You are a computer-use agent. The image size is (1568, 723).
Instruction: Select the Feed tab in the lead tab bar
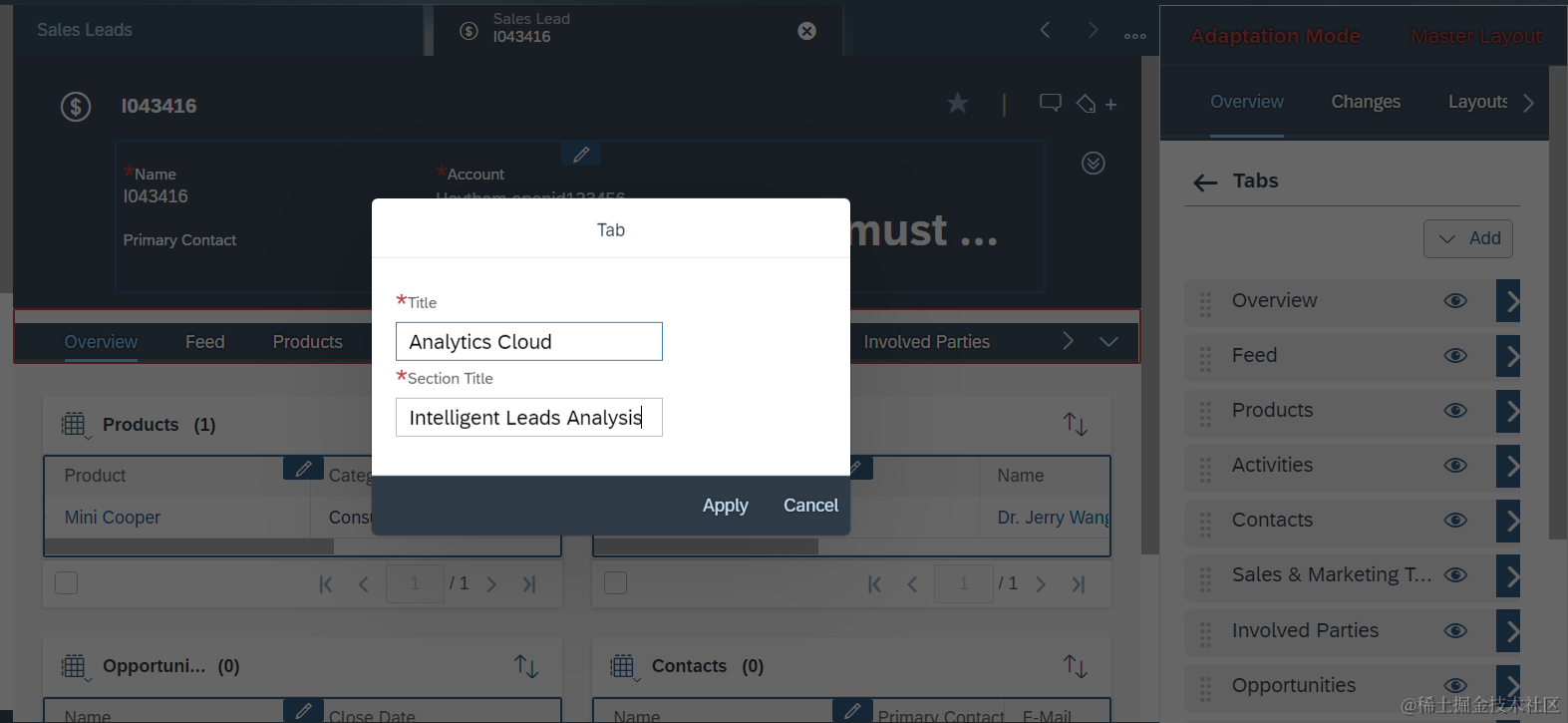204,342
